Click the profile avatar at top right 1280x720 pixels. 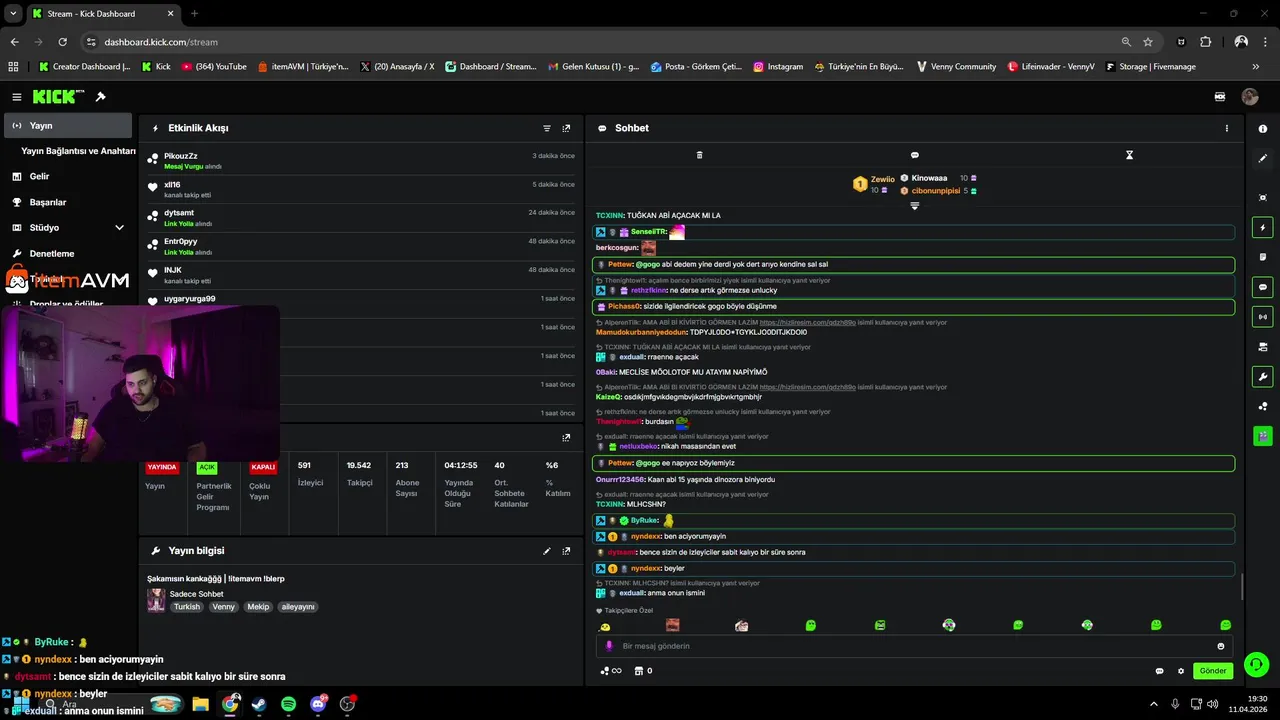[1250, 97]
